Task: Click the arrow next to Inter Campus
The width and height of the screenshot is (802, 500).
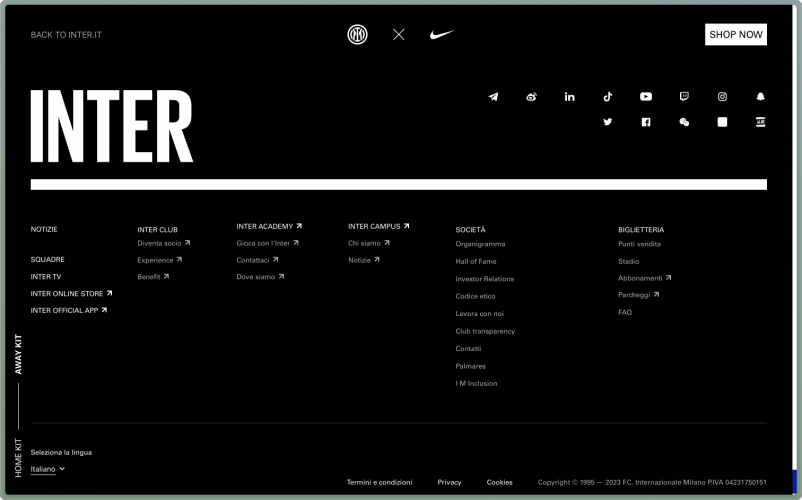Action: pyautogui.click(x=407, y=225)
